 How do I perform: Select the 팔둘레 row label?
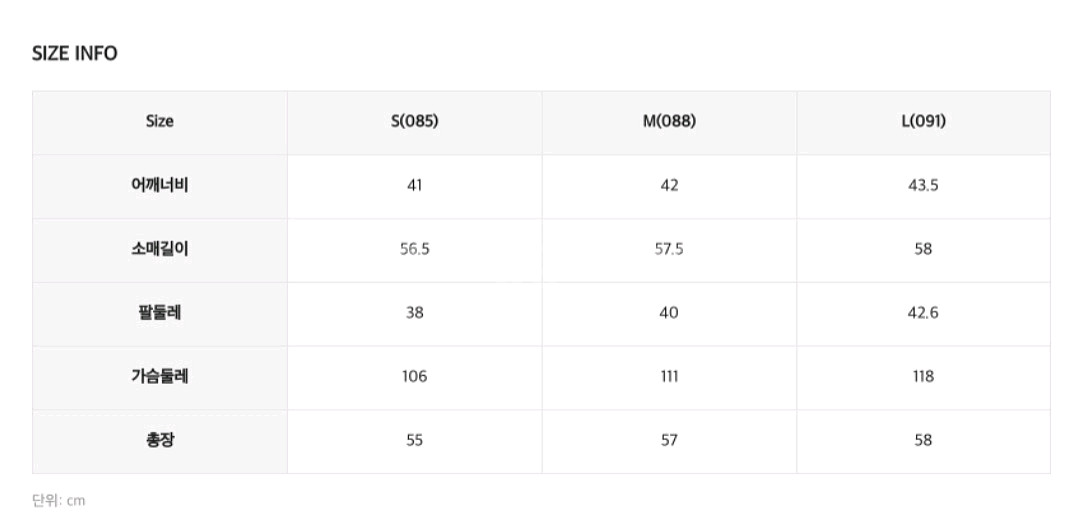click(159, 313)
